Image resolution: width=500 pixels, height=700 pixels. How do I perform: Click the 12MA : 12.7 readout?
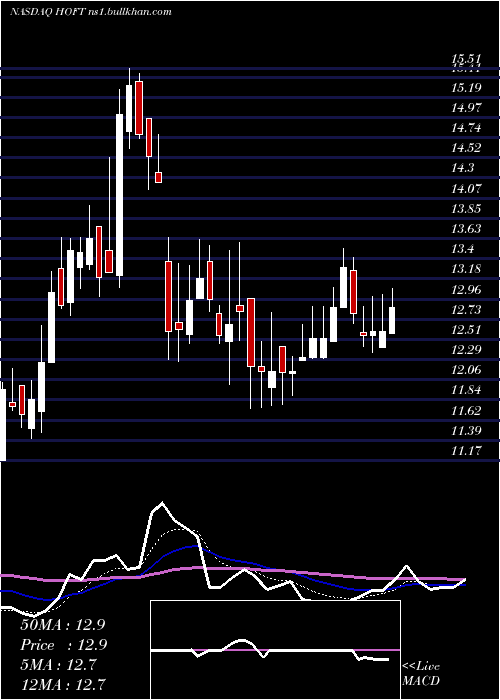pyautogui.click(x=63, y=684)
